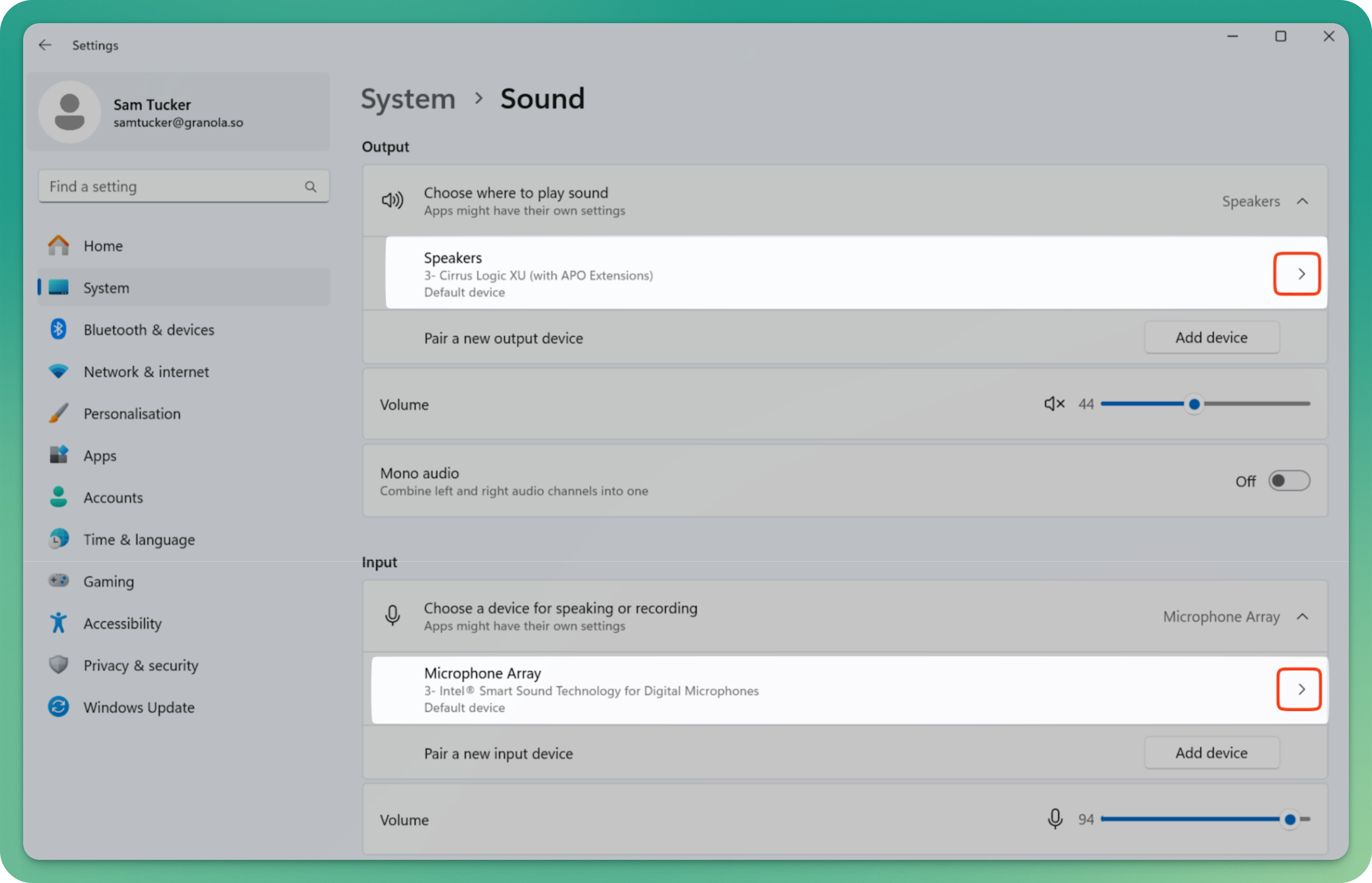Open Privacy & security page

point(141,665)
